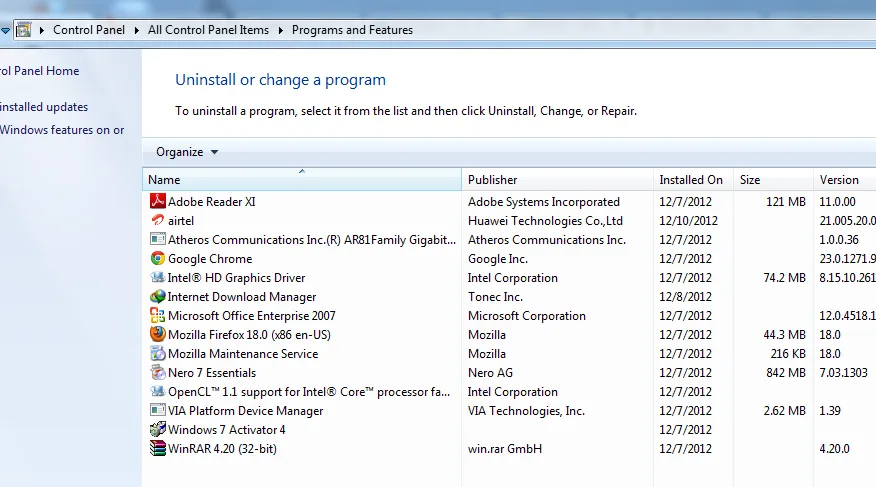
Task: Select OpenCL 1.1 support for Intel entry
Action: click(309, 391)
